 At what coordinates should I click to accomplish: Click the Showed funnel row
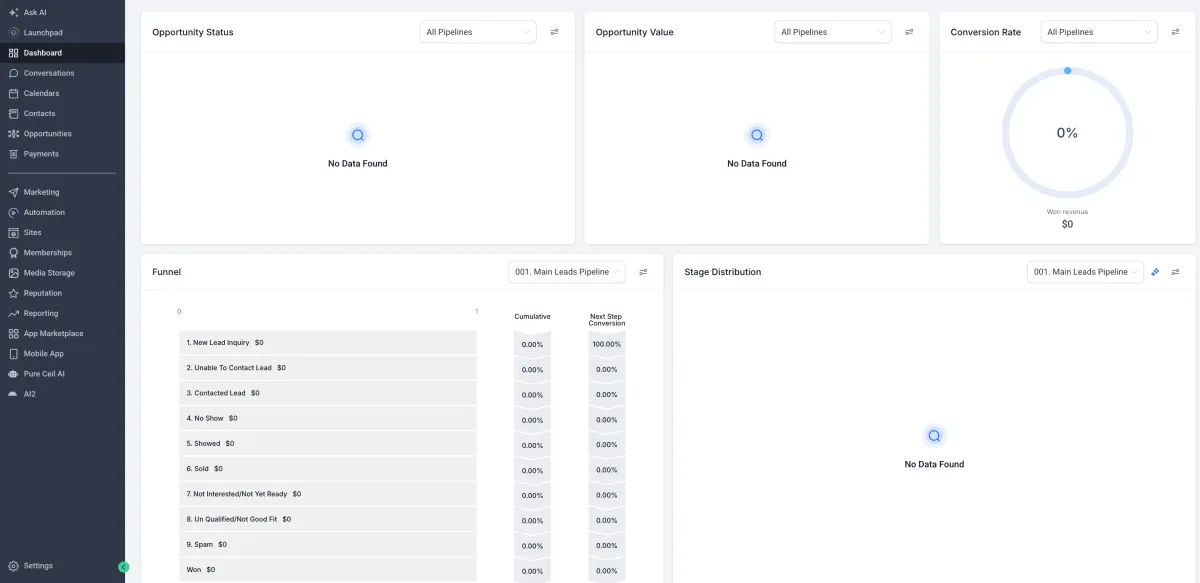(328, 443)
